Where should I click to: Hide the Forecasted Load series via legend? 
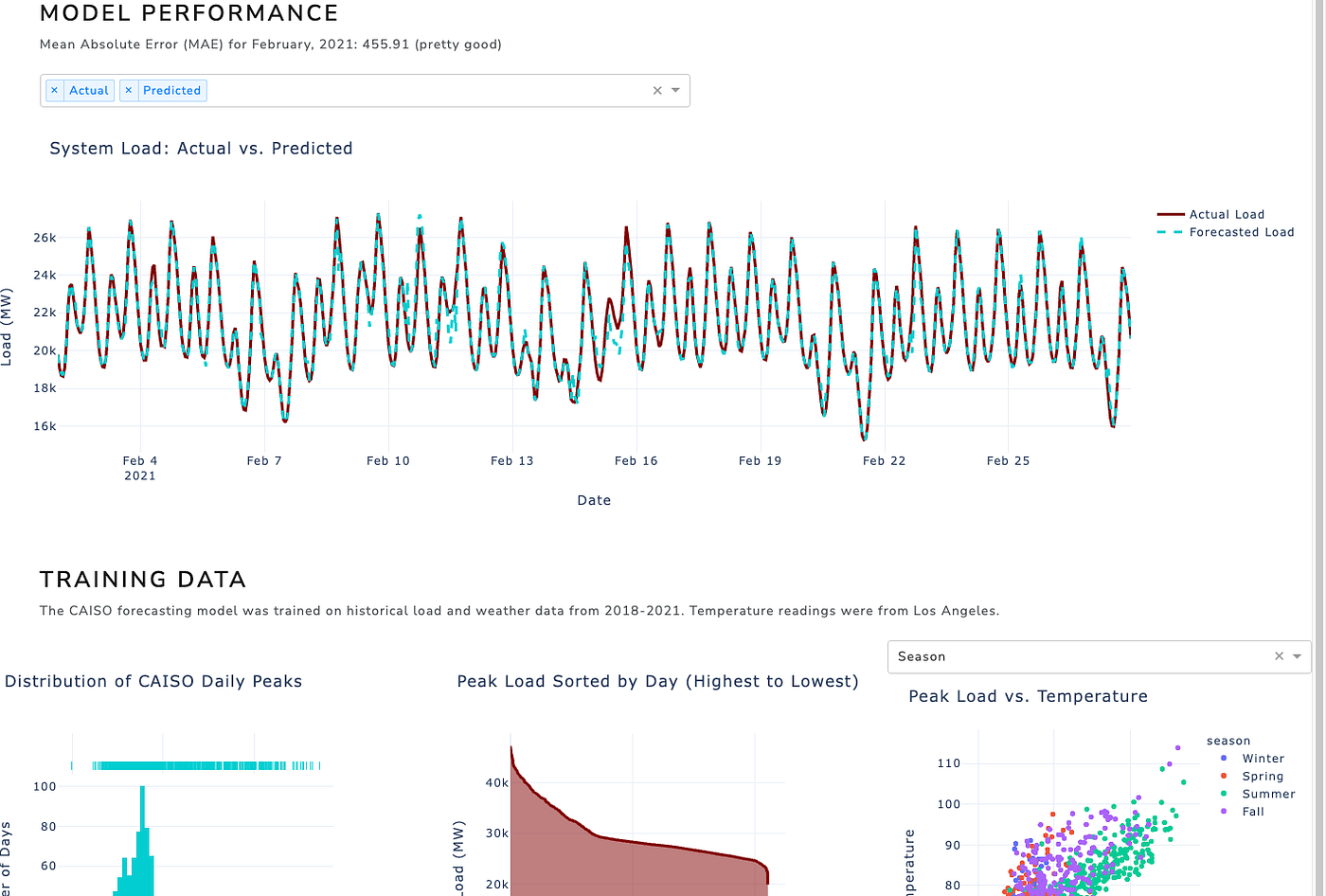(x=1241, y=232)
